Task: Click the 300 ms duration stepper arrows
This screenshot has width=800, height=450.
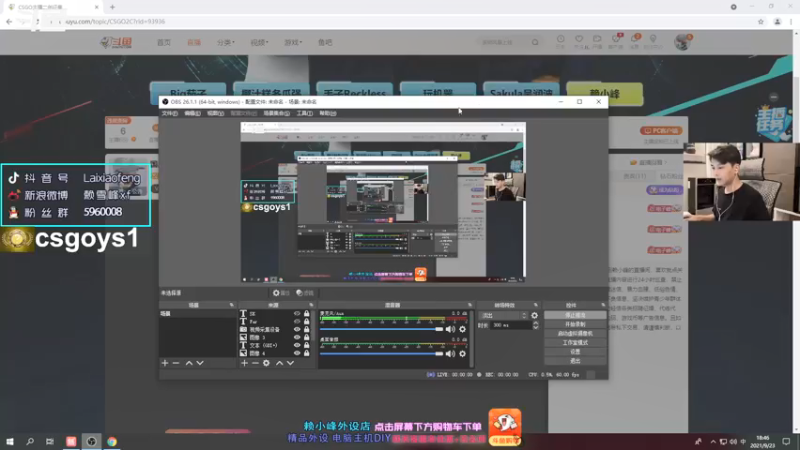Action: pyautogui.click(x=535, y=325)
